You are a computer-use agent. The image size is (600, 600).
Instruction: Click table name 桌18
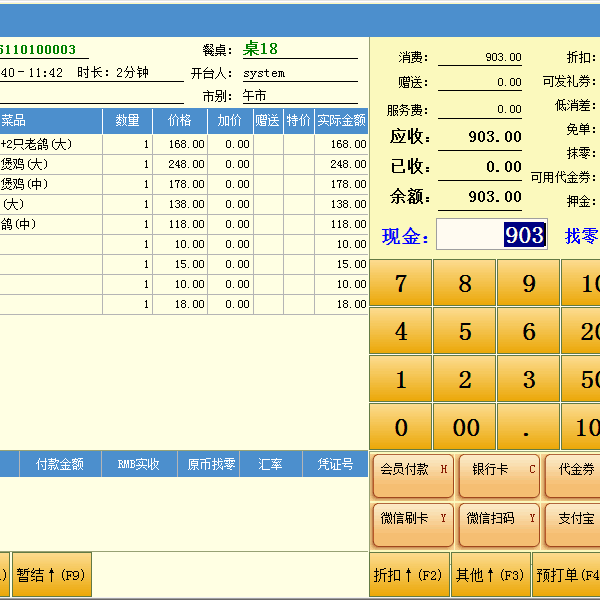pos(260,49)
